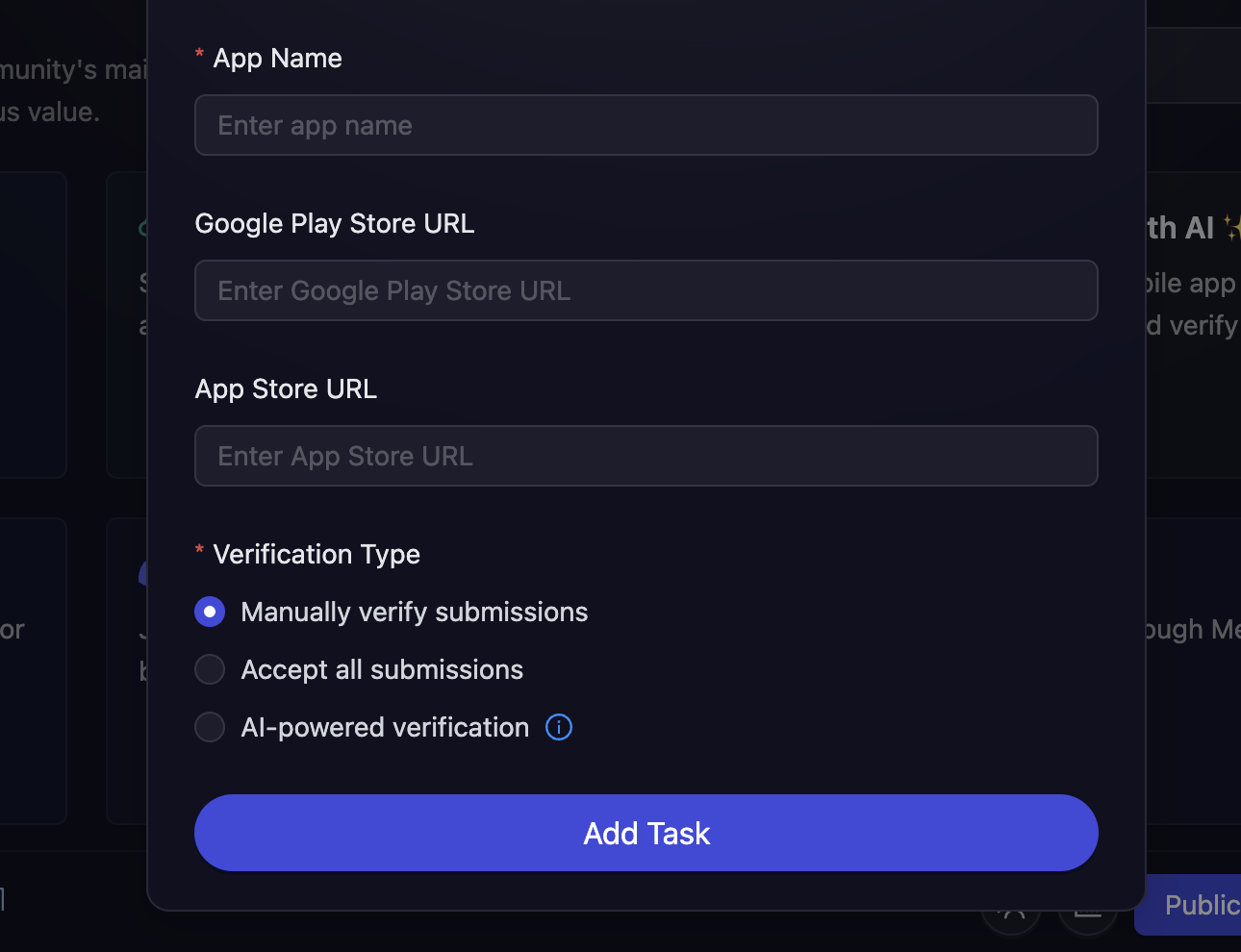Click the Google Play Store URL label
The height and width of the screenshot is (952, 1241).
click(x=334, y=223)
